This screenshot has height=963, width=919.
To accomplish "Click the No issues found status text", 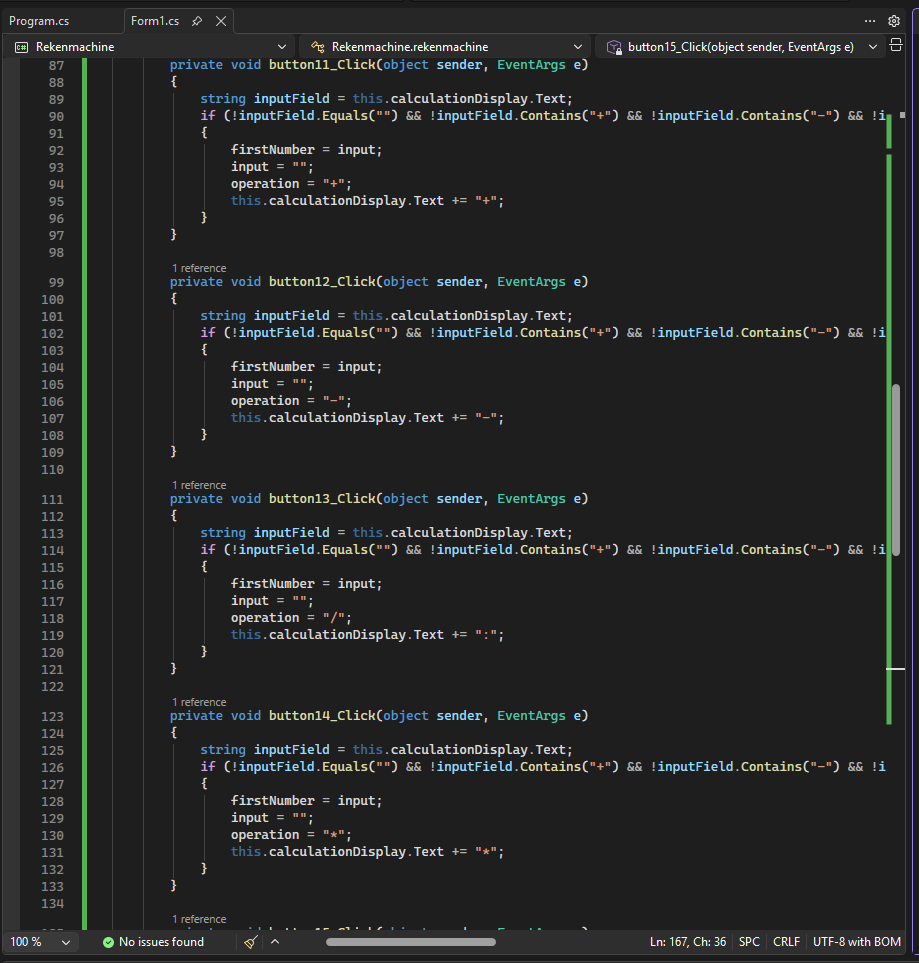I will click(162, 942).
